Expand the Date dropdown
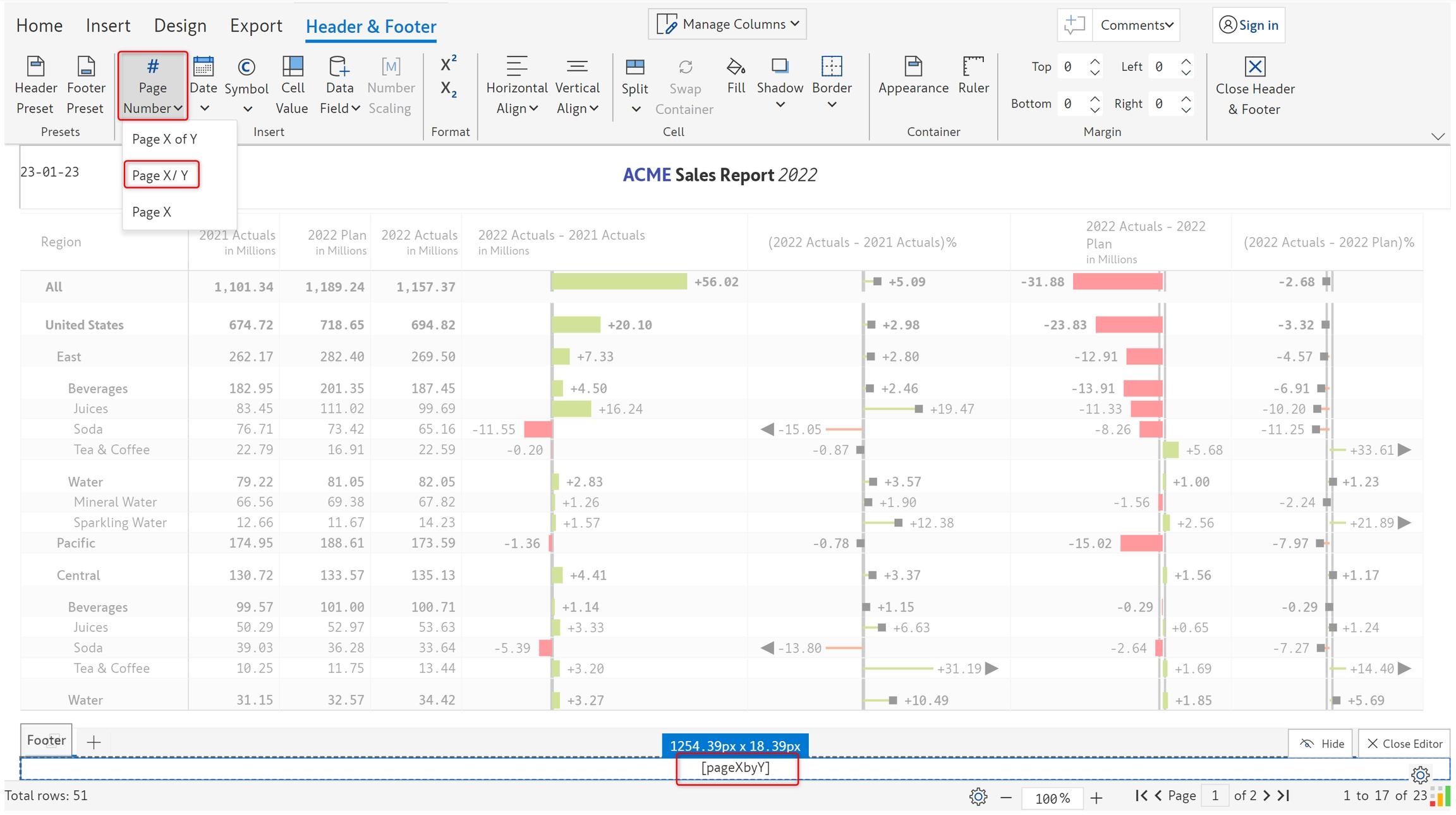The image size is (1456, 815). click(x=204, y=108)
